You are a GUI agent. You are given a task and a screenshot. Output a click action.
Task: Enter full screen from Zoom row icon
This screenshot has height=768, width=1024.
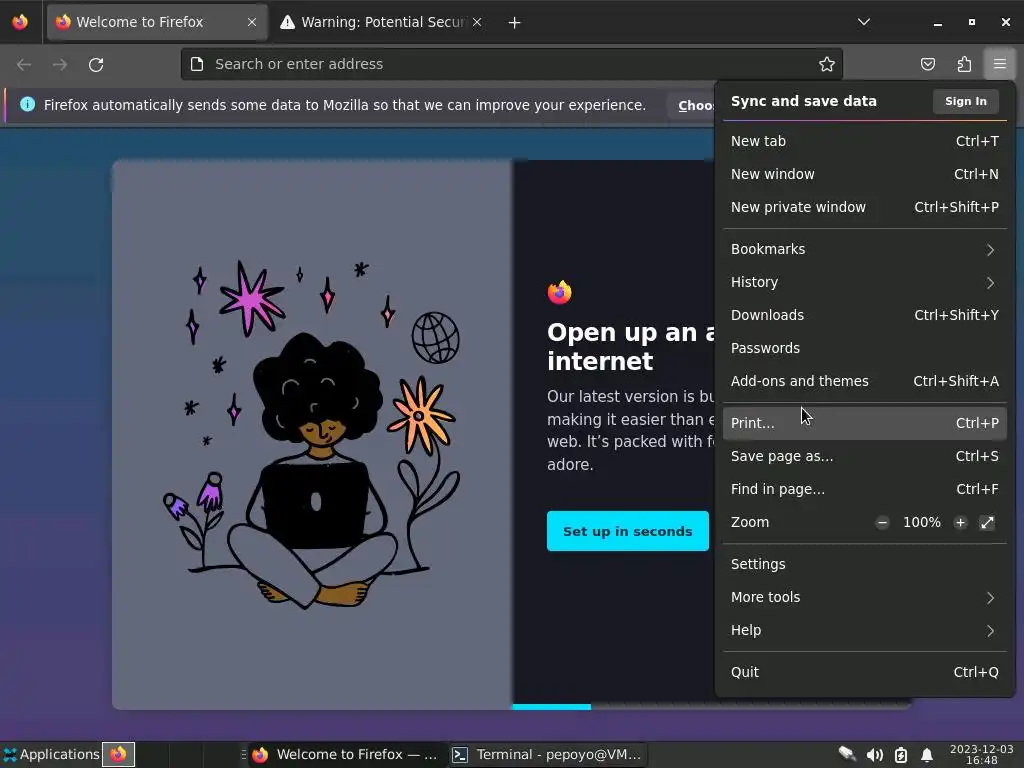tap(987, 522)
